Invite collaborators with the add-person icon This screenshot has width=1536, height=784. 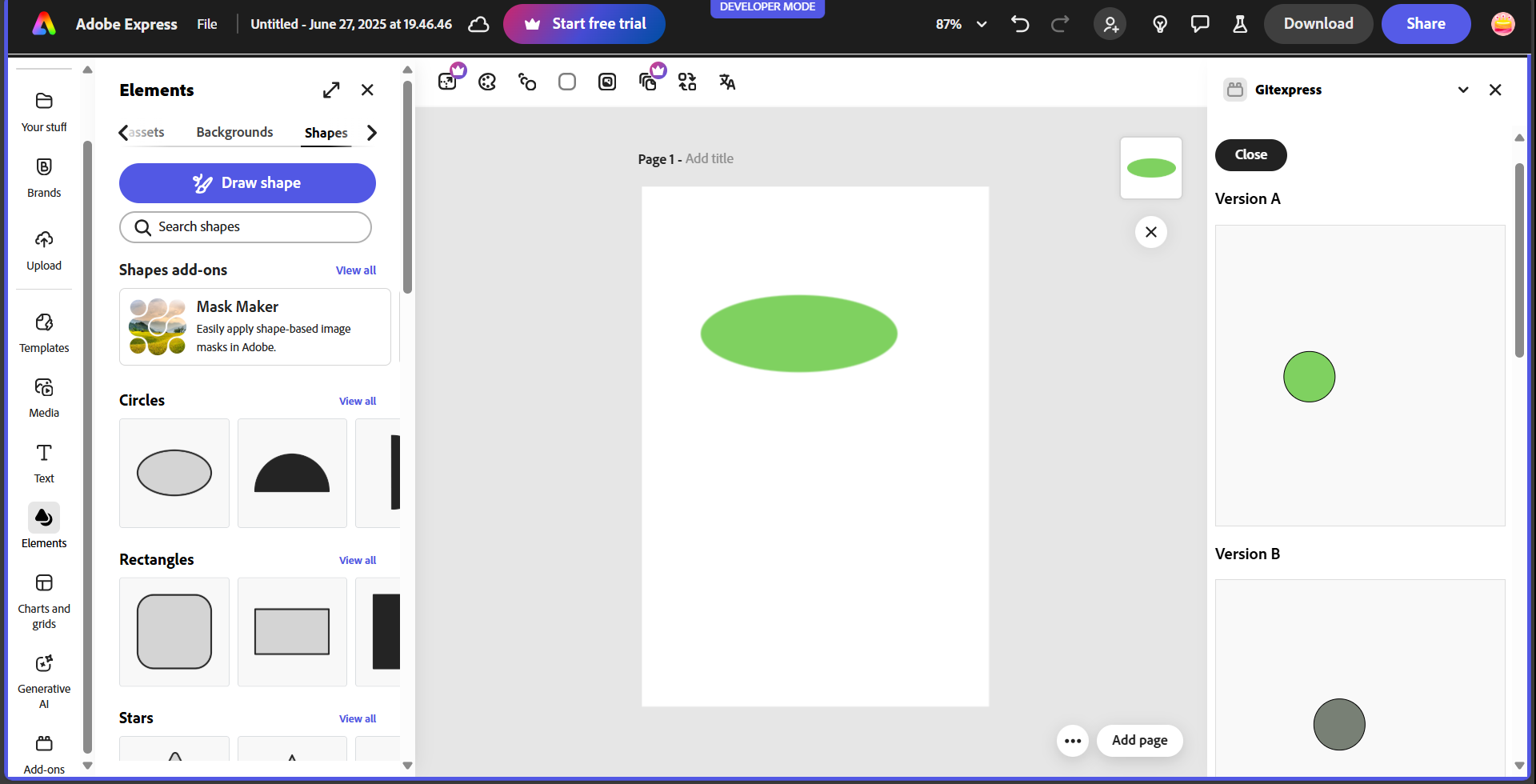(x=1110, y=24)
